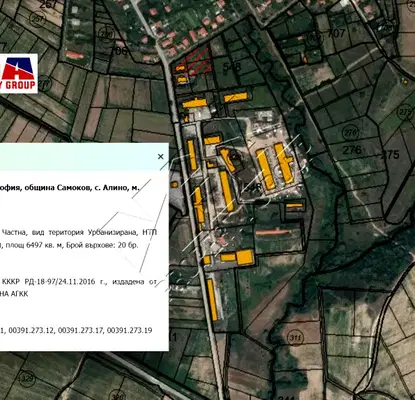Click the circled 276 parcel marker
Screen dimensions: 415x400
(350, 133)
